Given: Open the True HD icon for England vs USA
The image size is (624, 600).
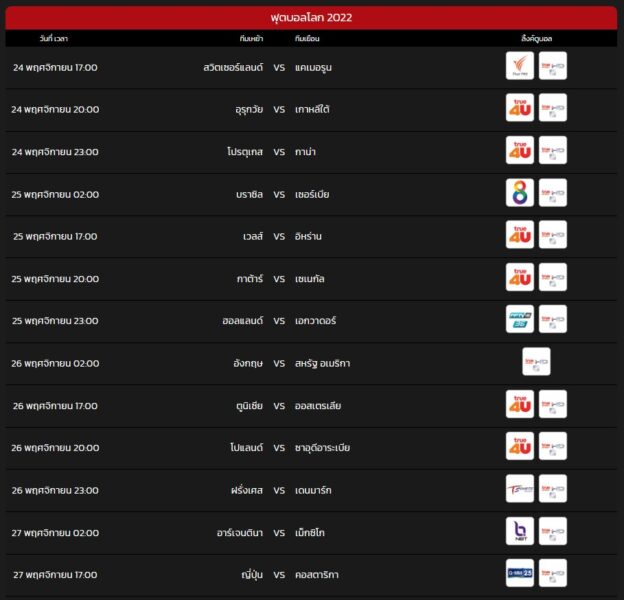Looking at the screenshot, I should click(x=536, y=362).
